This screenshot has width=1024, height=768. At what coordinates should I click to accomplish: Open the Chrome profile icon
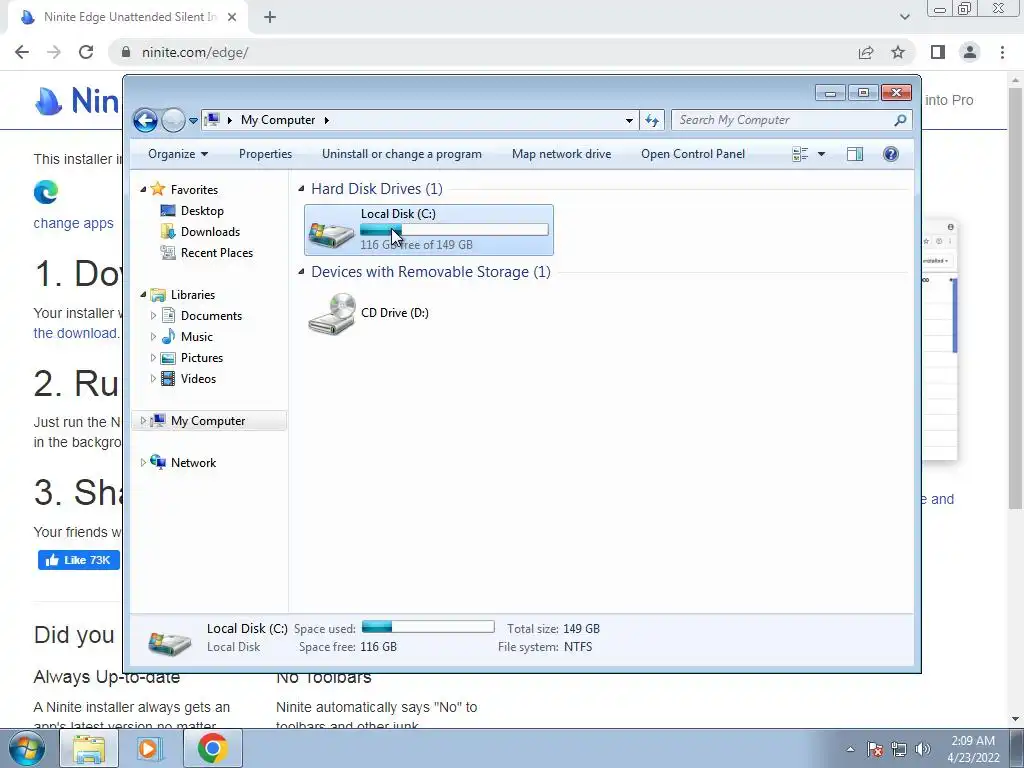point(970,52)
